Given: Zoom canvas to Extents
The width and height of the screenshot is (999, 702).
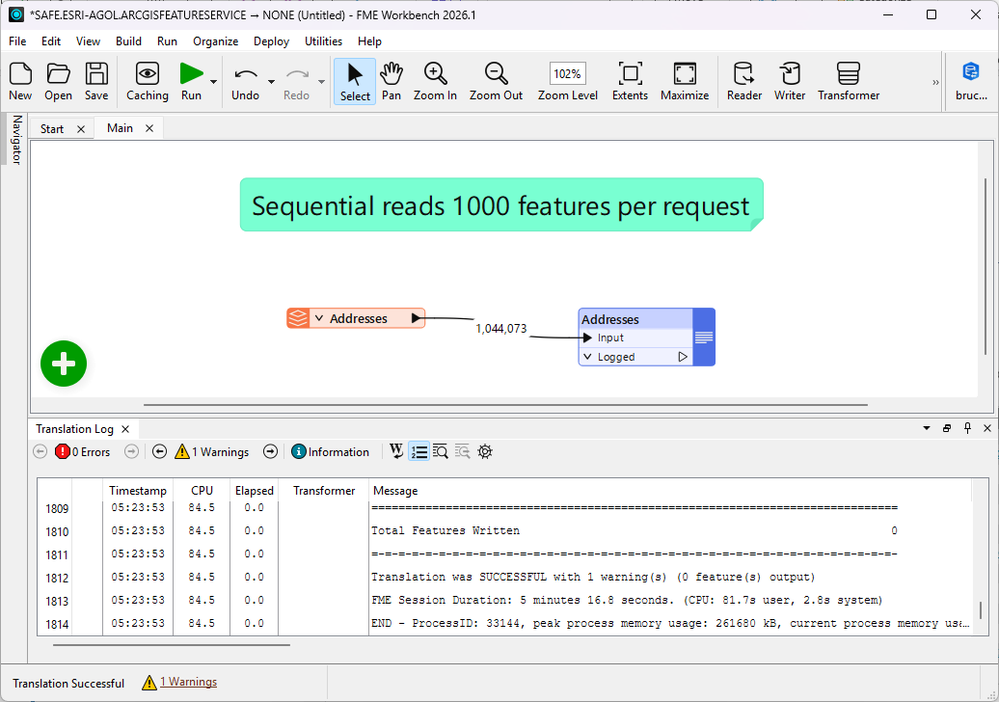Looking at the screenshot, I should click(x=630, y=82).
